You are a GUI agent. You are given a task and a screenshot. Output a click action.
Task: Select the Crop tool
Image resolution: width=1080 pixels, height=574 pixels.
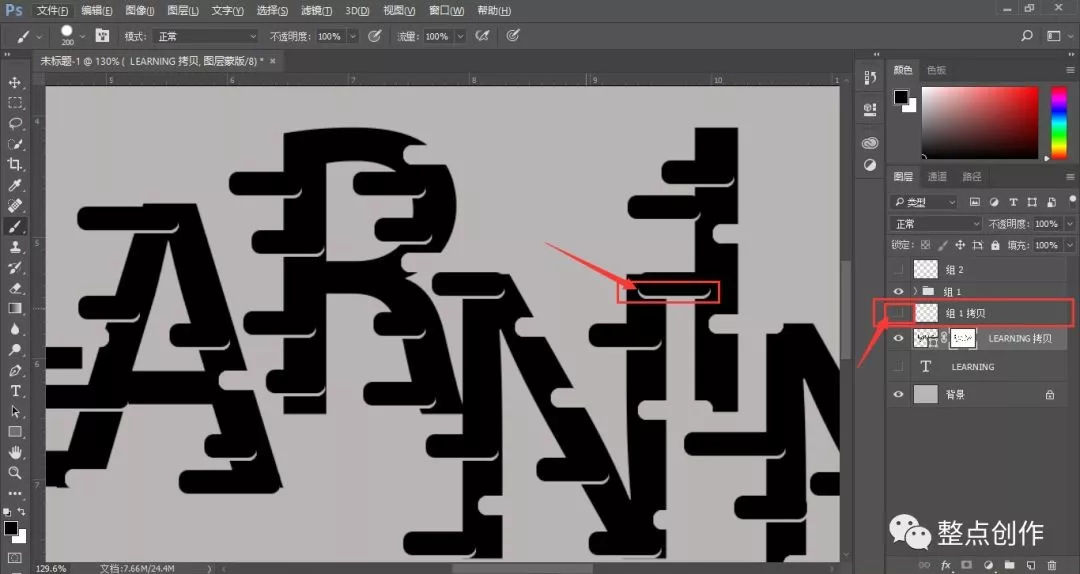[x=14, y=164]
